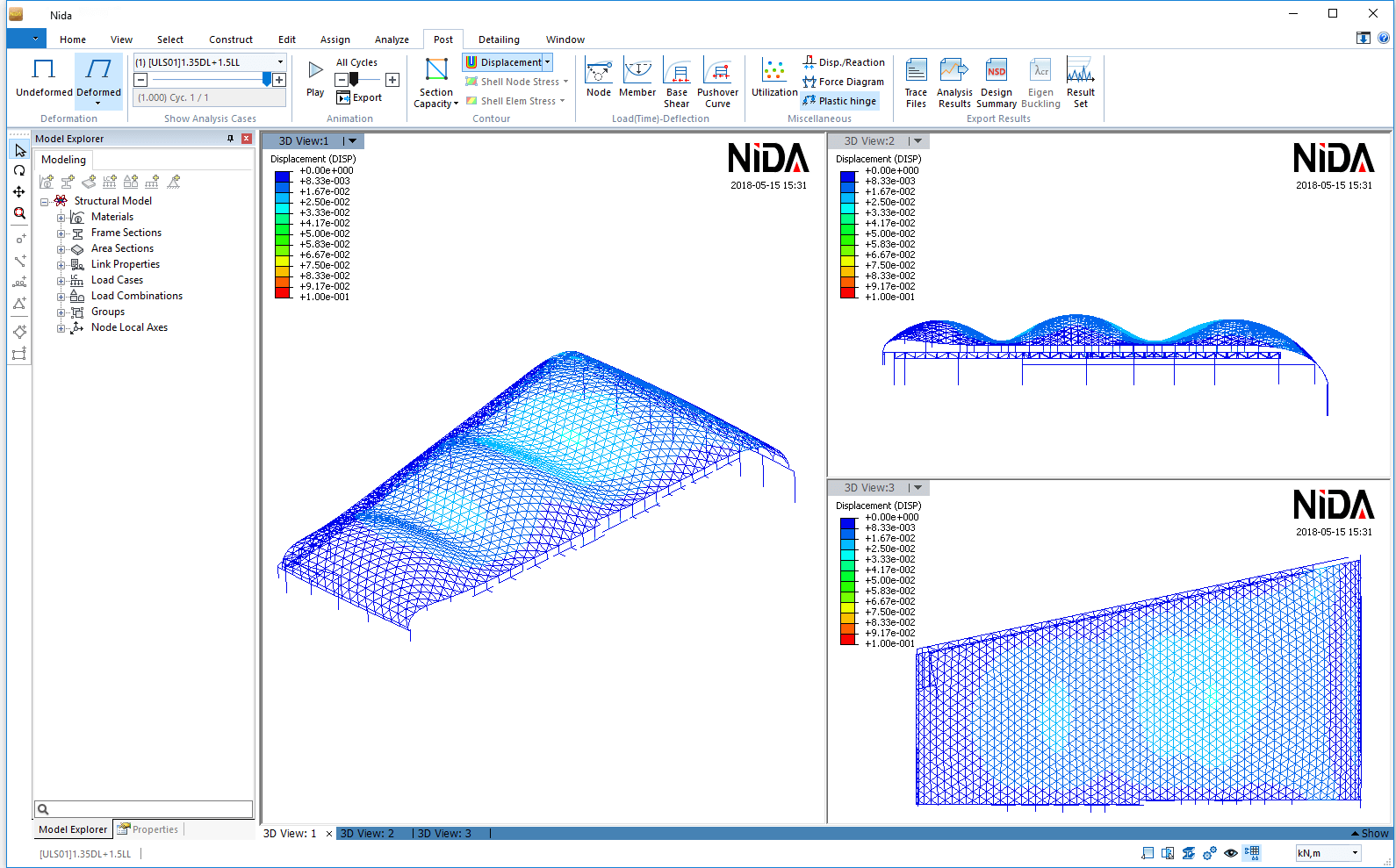Image resolution: width=1396 pixels, height=868 pixels.
Task: Open the Detailing ribbon tab
Action: pos(499,39)
